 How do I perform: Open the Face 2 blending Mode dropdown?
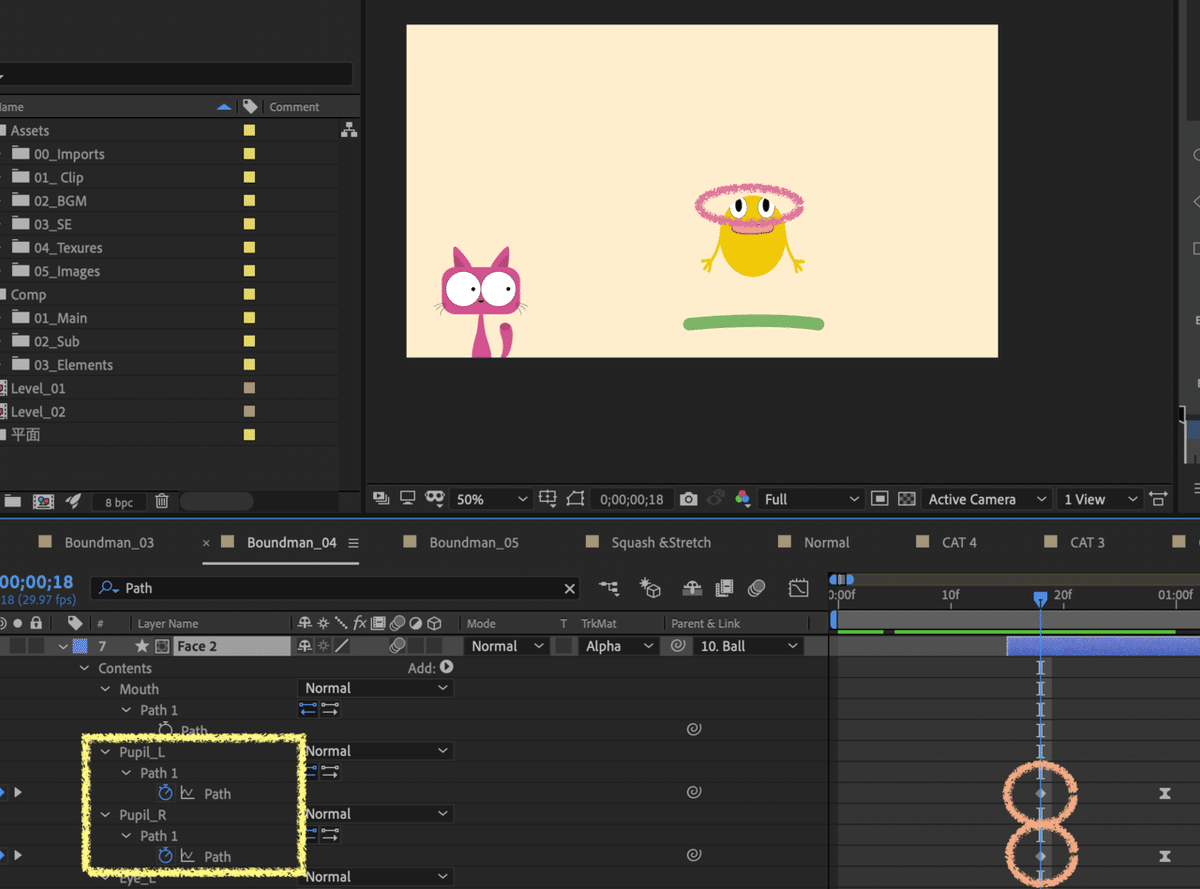click(508, 646)
